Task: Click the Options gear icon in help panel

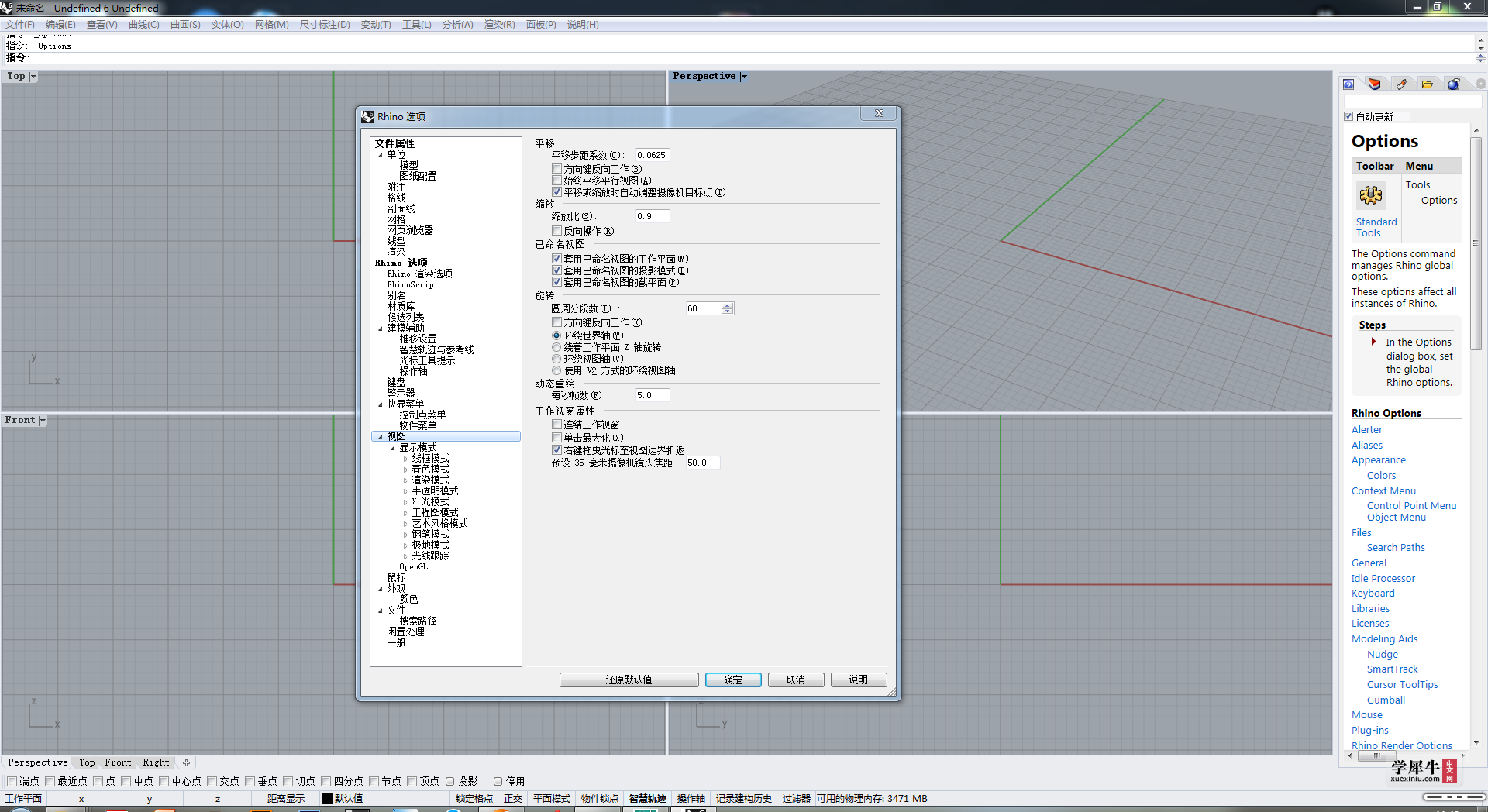Action: (x=1371, y=195)
